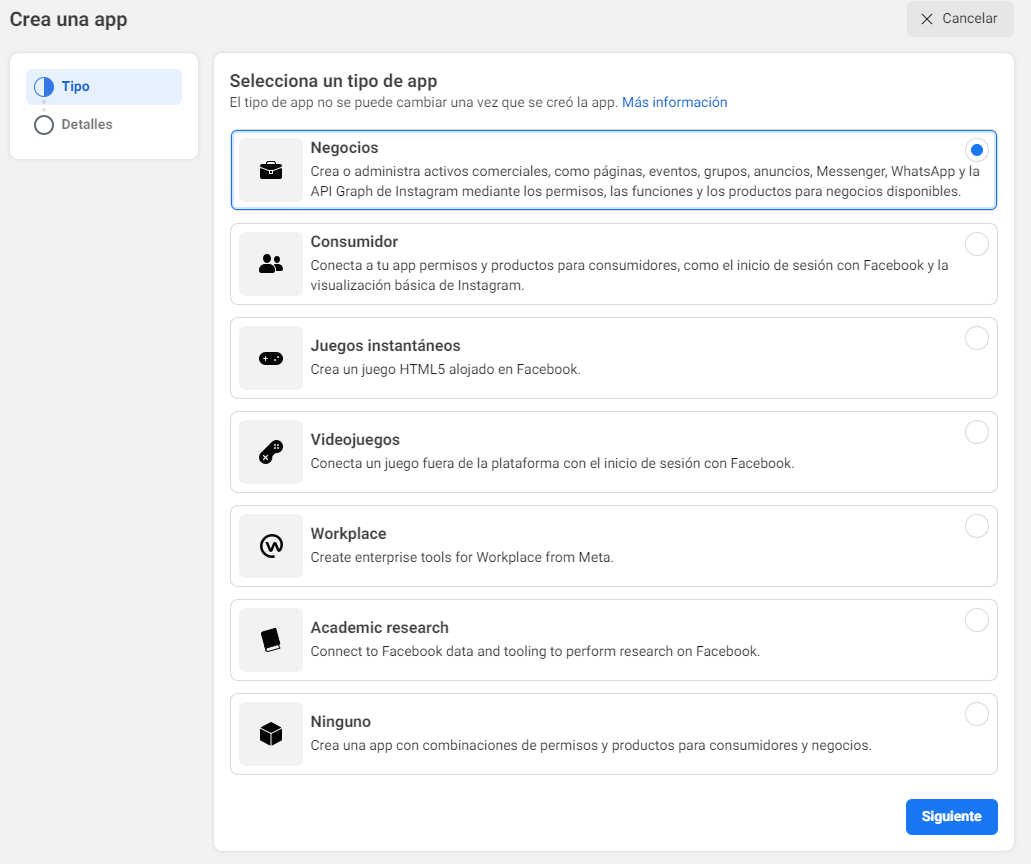Select the Juegos instantáneos option card

(615, 358)
